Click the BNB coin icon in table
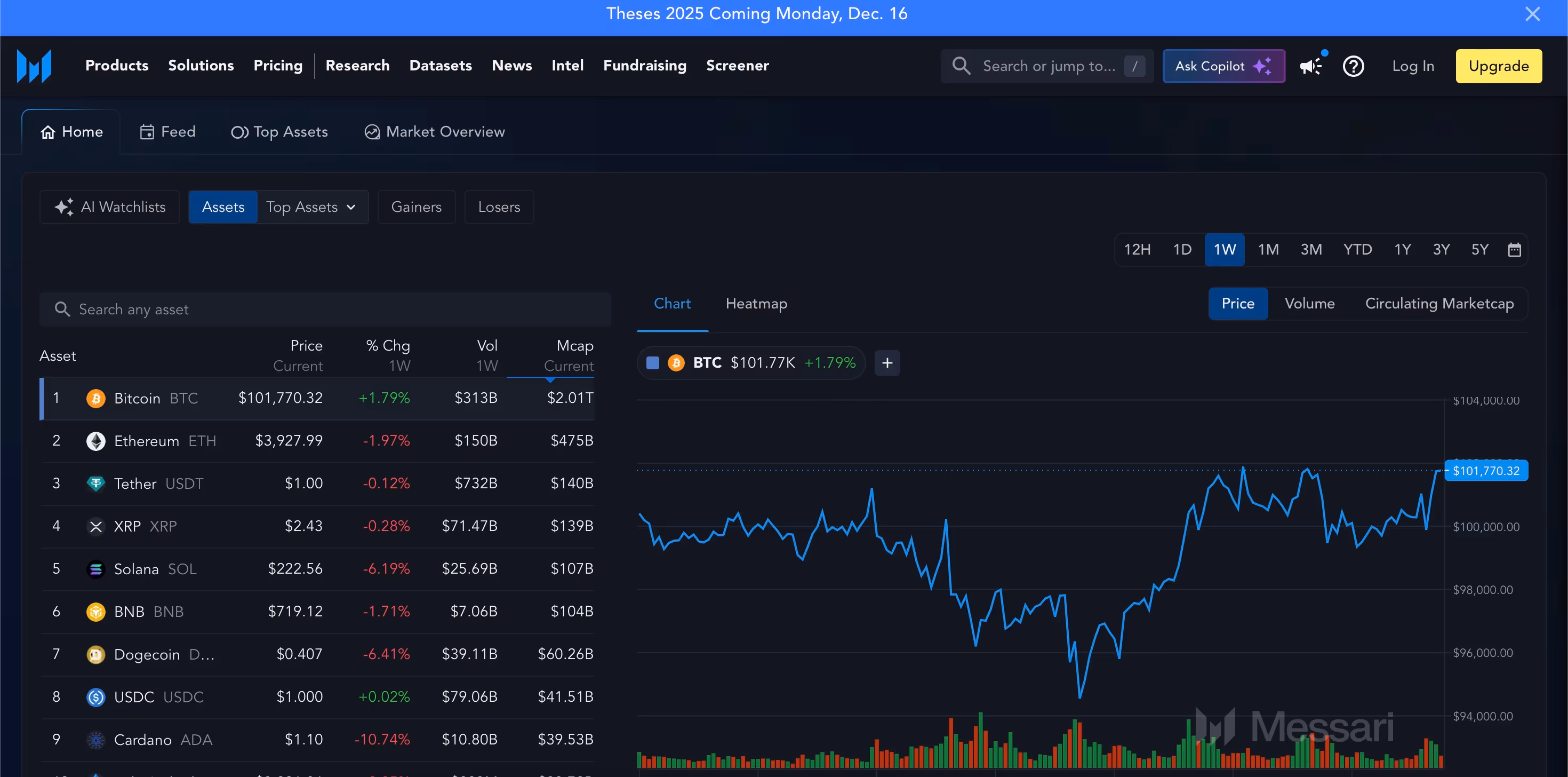The height and width of the screenshot is (777, 1568). (95, 612)
